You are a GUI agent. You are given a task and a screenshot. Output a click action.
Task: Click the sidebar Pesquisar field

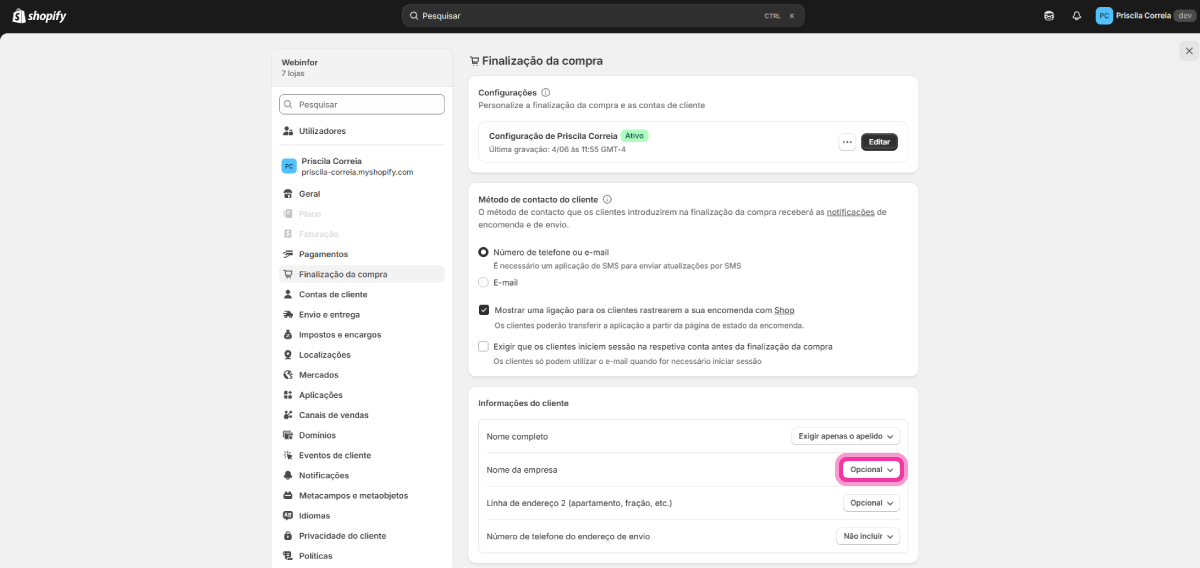click(362, 104)
